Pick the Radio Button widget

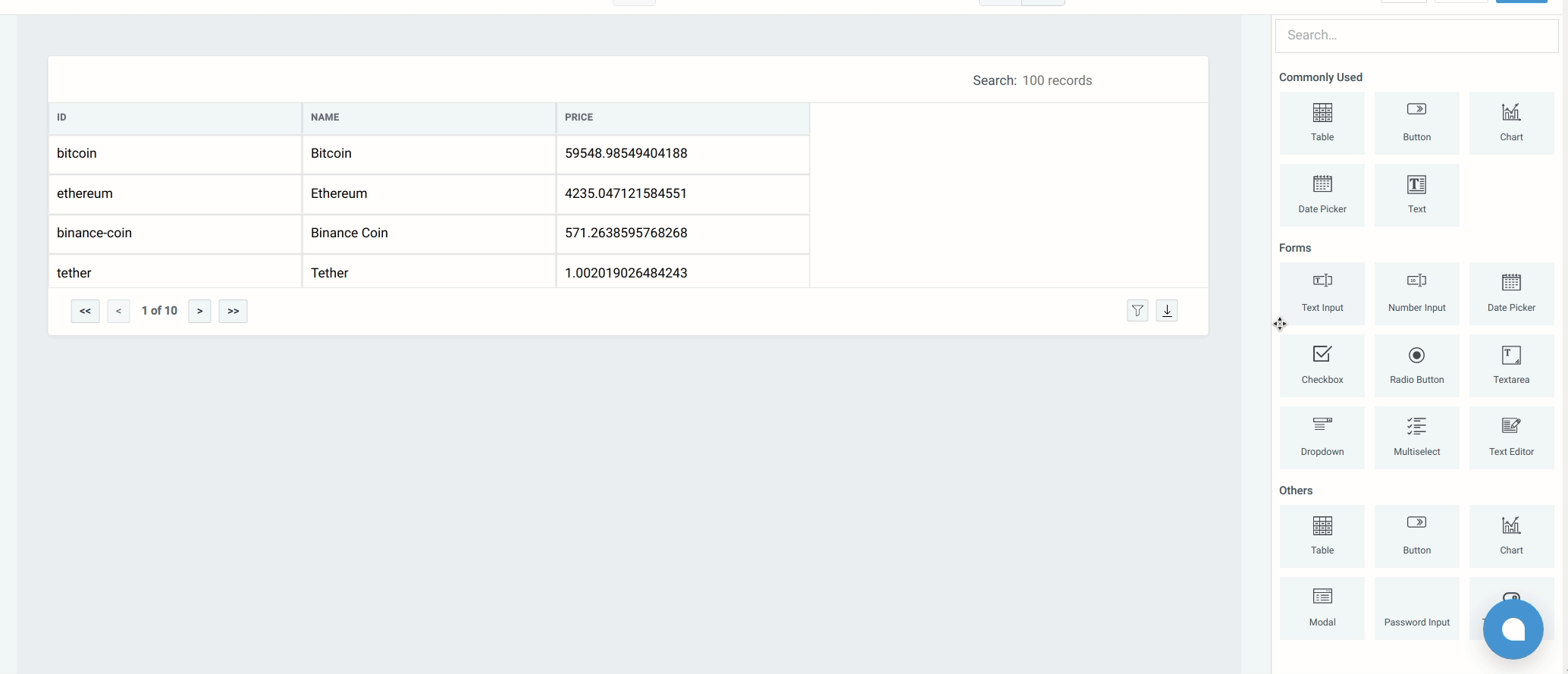[1416, 365]
